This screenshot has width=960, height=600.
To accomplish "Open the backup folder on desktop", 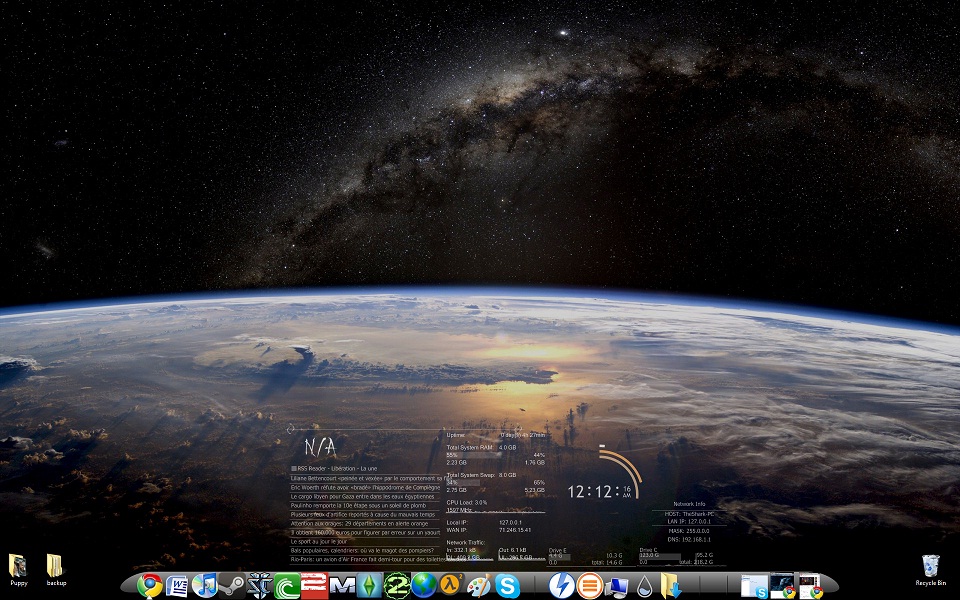I will (56, 570).
